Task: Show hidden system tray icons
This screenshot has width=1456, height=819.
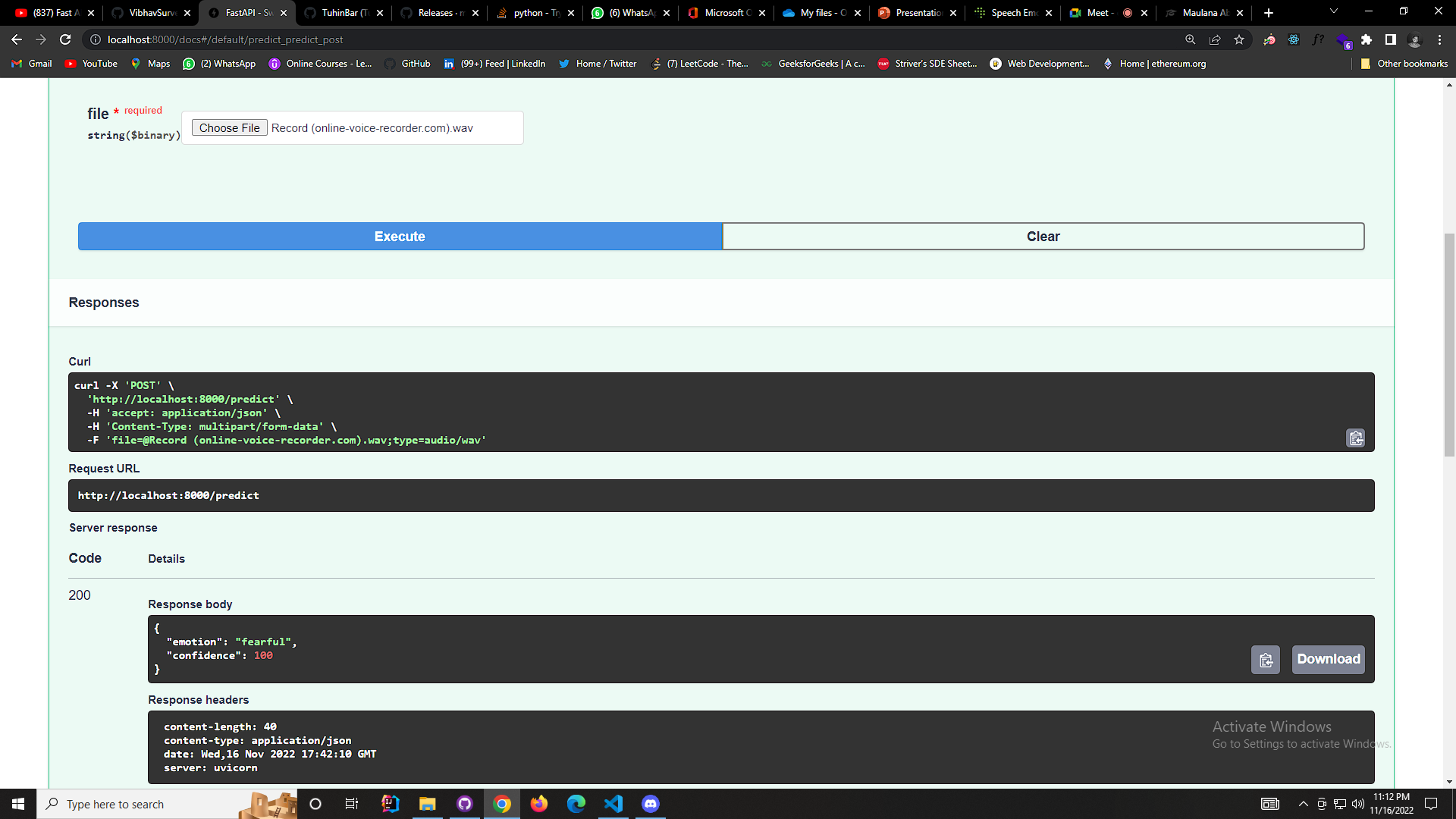Action: pos(1303,804)
